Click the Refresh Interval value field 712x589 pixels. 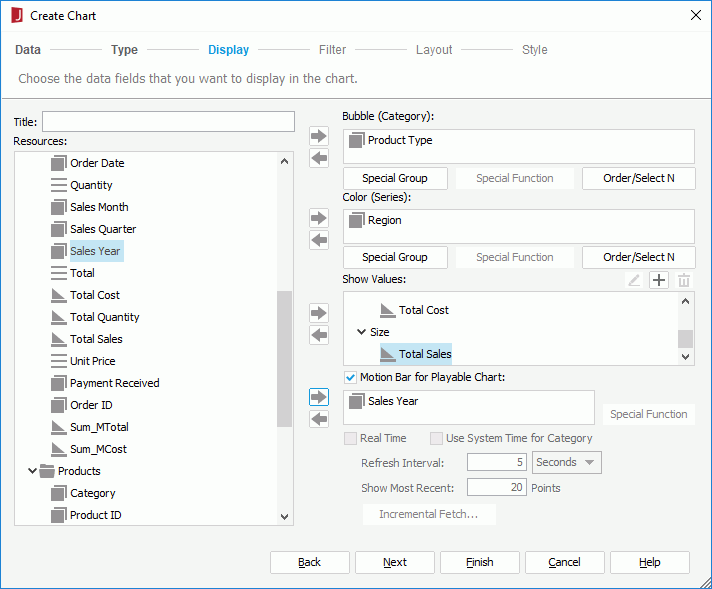point(497,462)
